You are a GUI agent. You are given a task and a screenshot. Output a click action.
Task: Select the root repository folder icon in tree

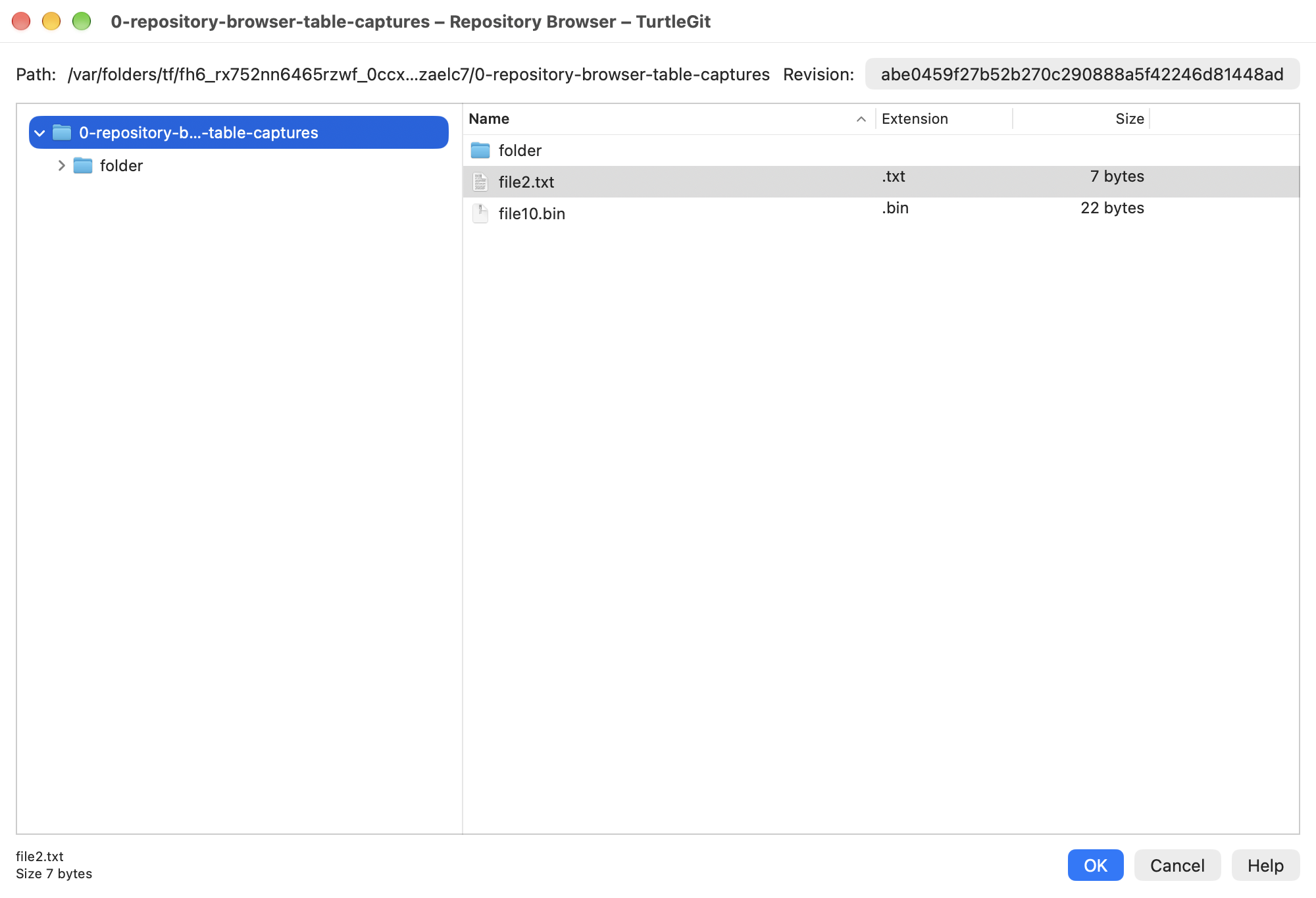point(62,133)
